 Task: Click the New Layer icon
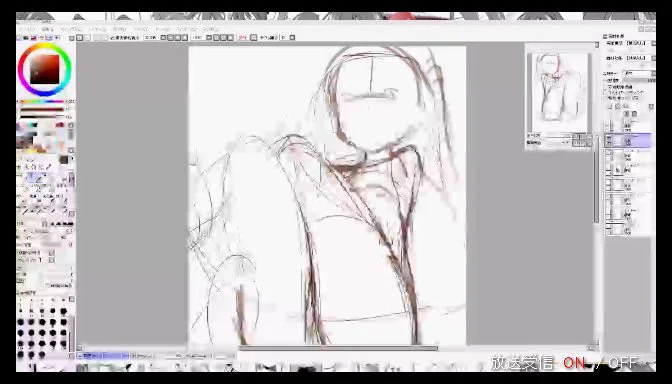[x=610, y=106]
